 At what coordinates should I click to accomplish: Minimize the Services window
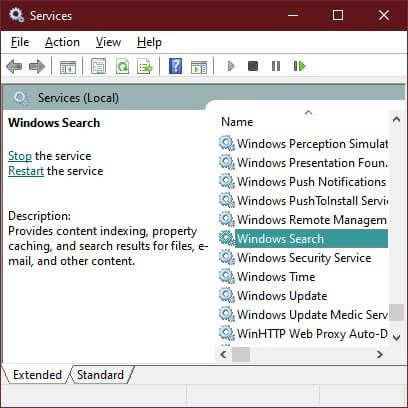click(293, 15)
